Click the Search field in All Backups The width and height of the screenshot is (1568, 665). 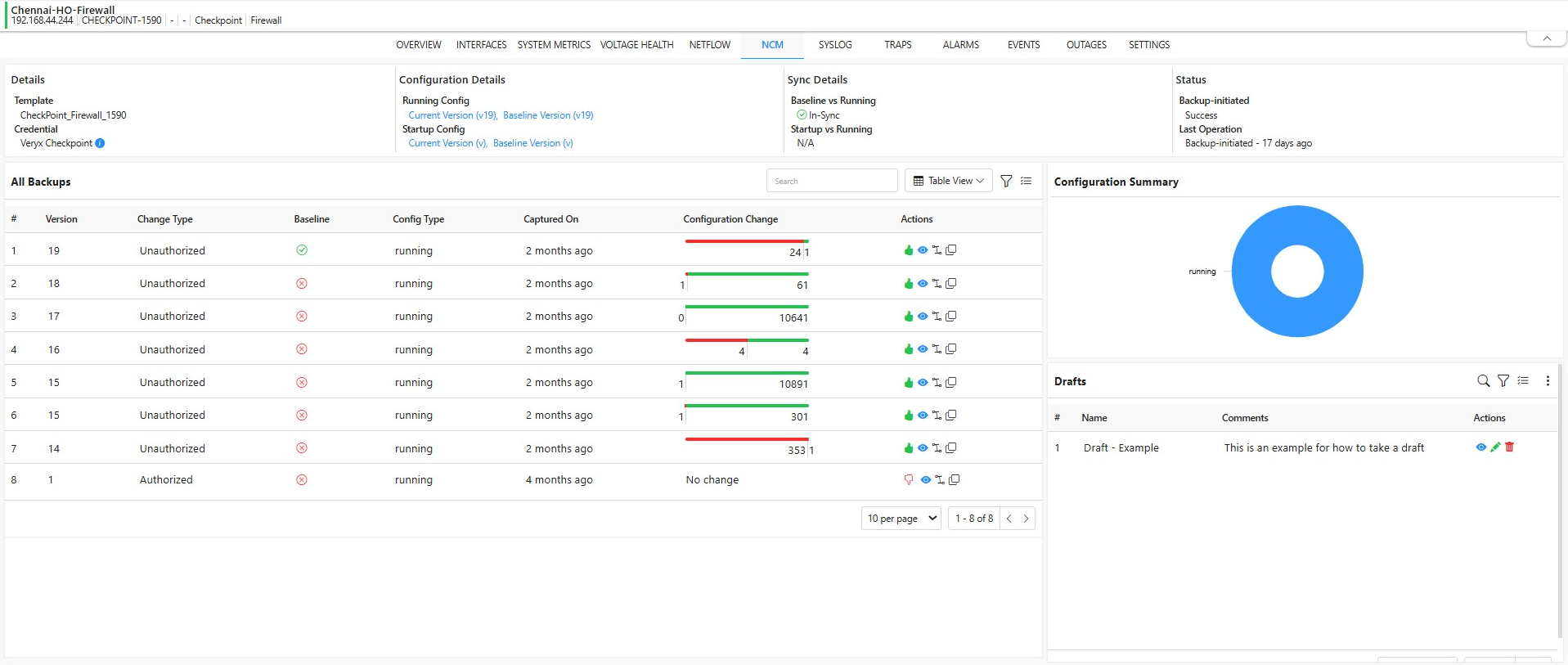[831, 181]
